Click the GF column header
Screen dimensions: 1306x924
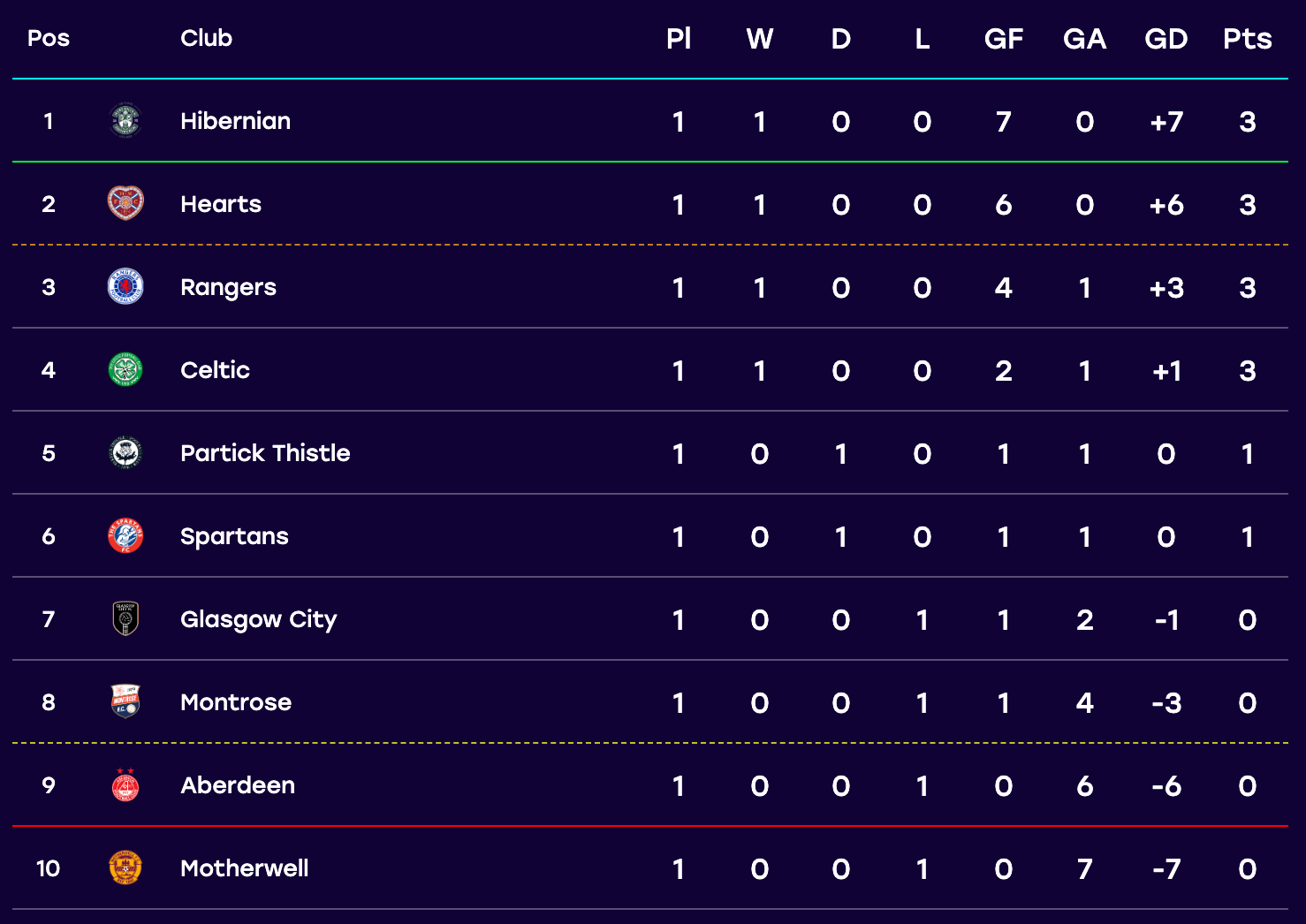pos(1004,39)
